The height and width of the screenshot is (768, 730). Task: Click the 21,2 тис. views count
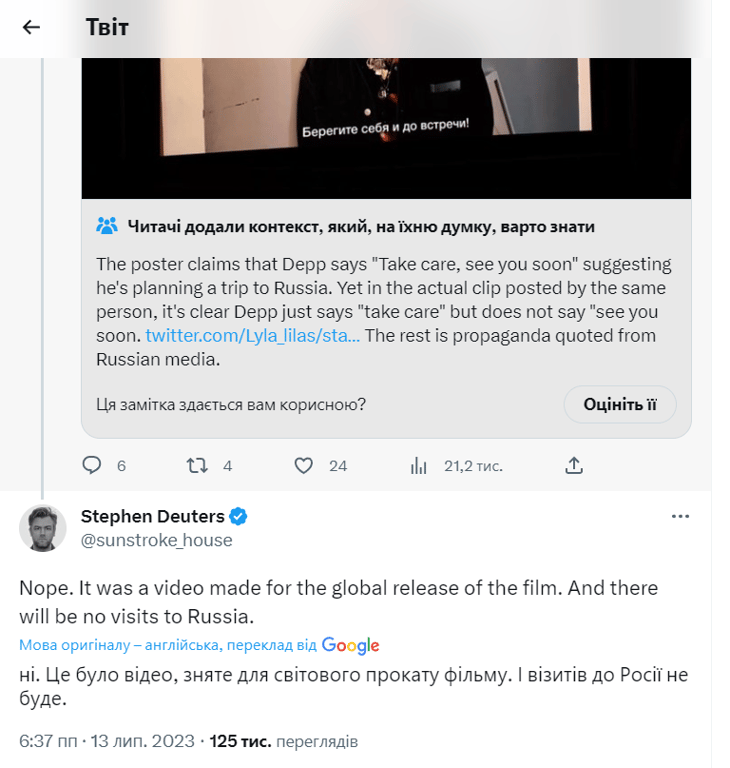(x=473, y=466)
